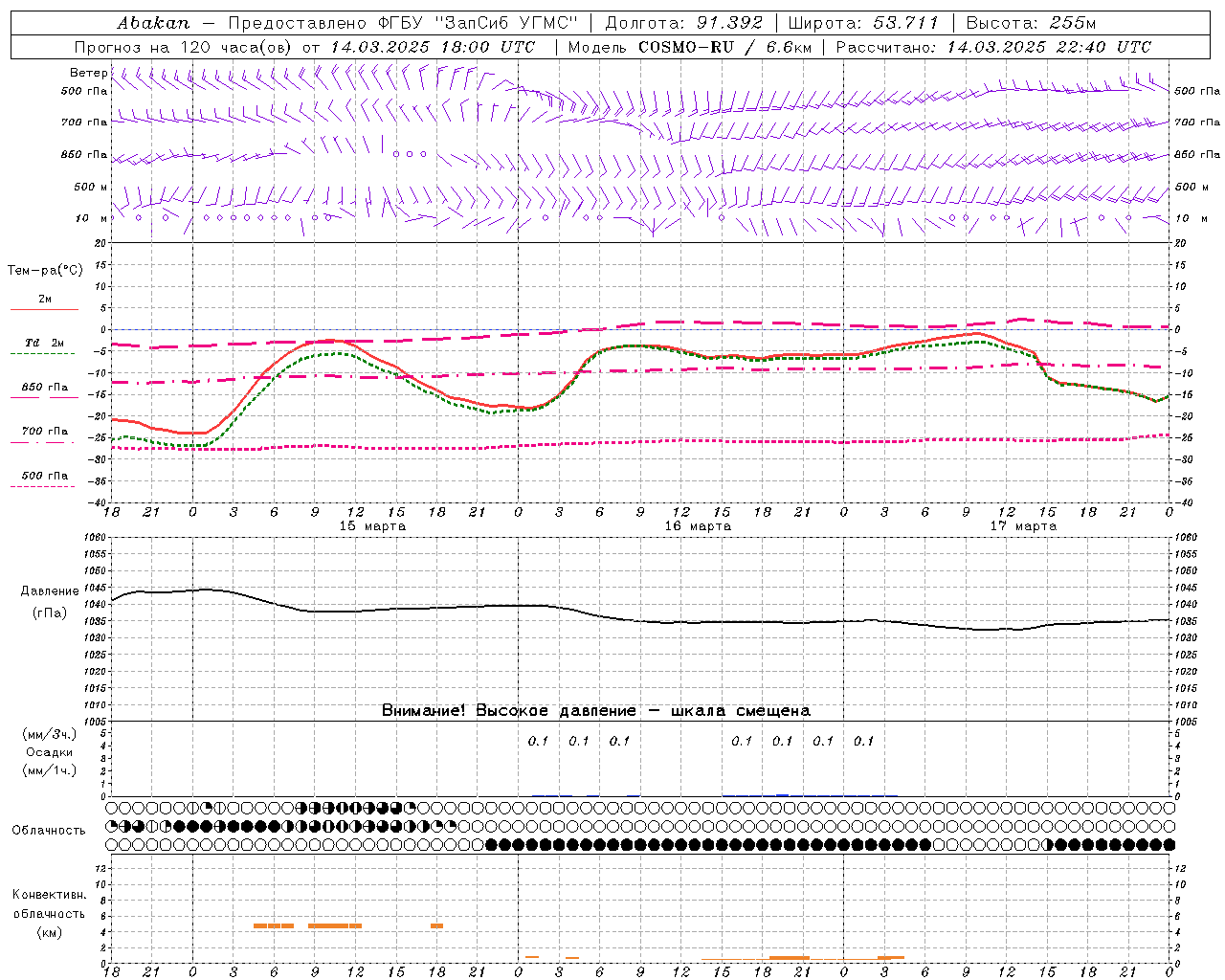Image resolution: width=1225 pixels, height=980 pixels.
Task: Click the solid red line under '2м' legend
Action: click(44, 310)
